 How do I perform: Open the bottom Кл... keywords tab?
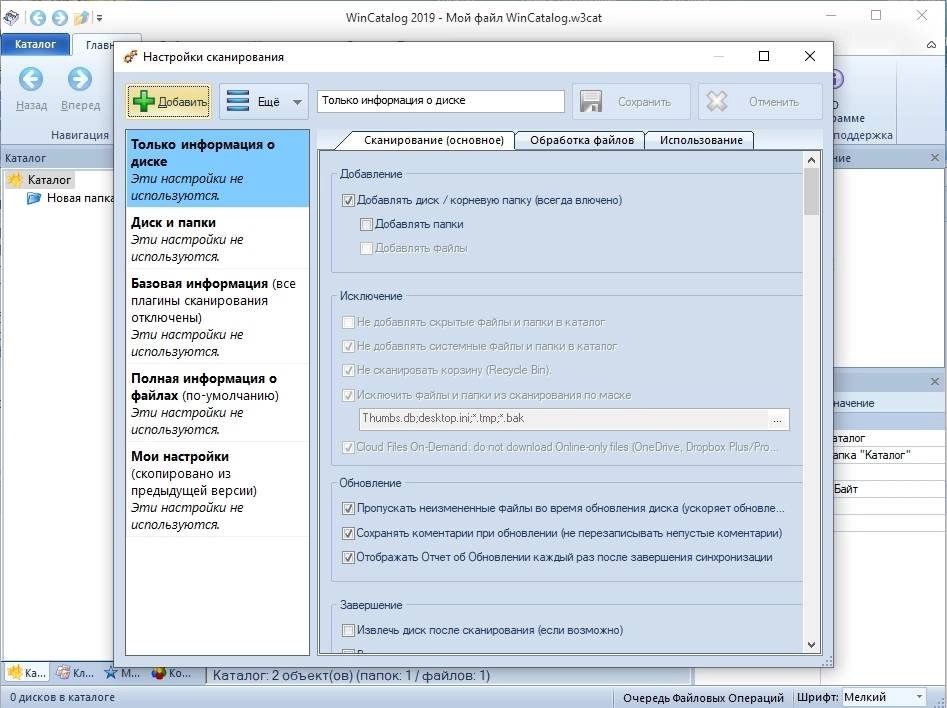click(x=75, y=672)
